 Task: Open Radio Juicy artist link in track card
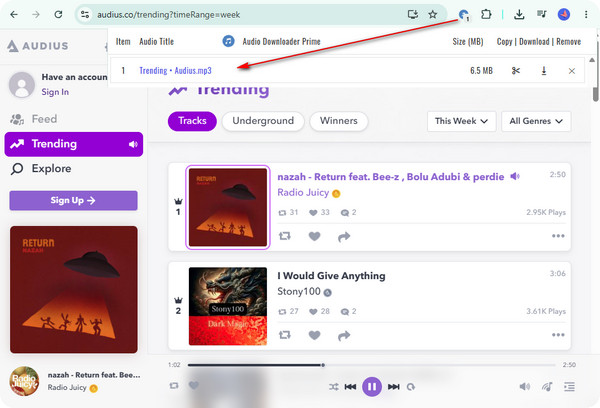pos(303,193)
